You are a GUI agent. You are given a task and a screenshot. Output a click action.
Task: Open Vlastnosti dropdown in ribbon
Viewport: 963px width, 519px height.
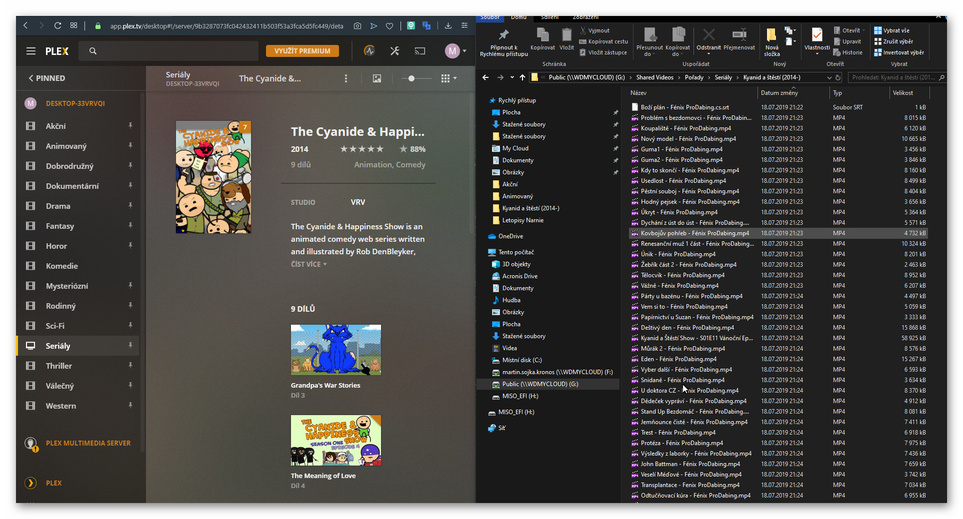pyautogui.click(x=817, y=53)
